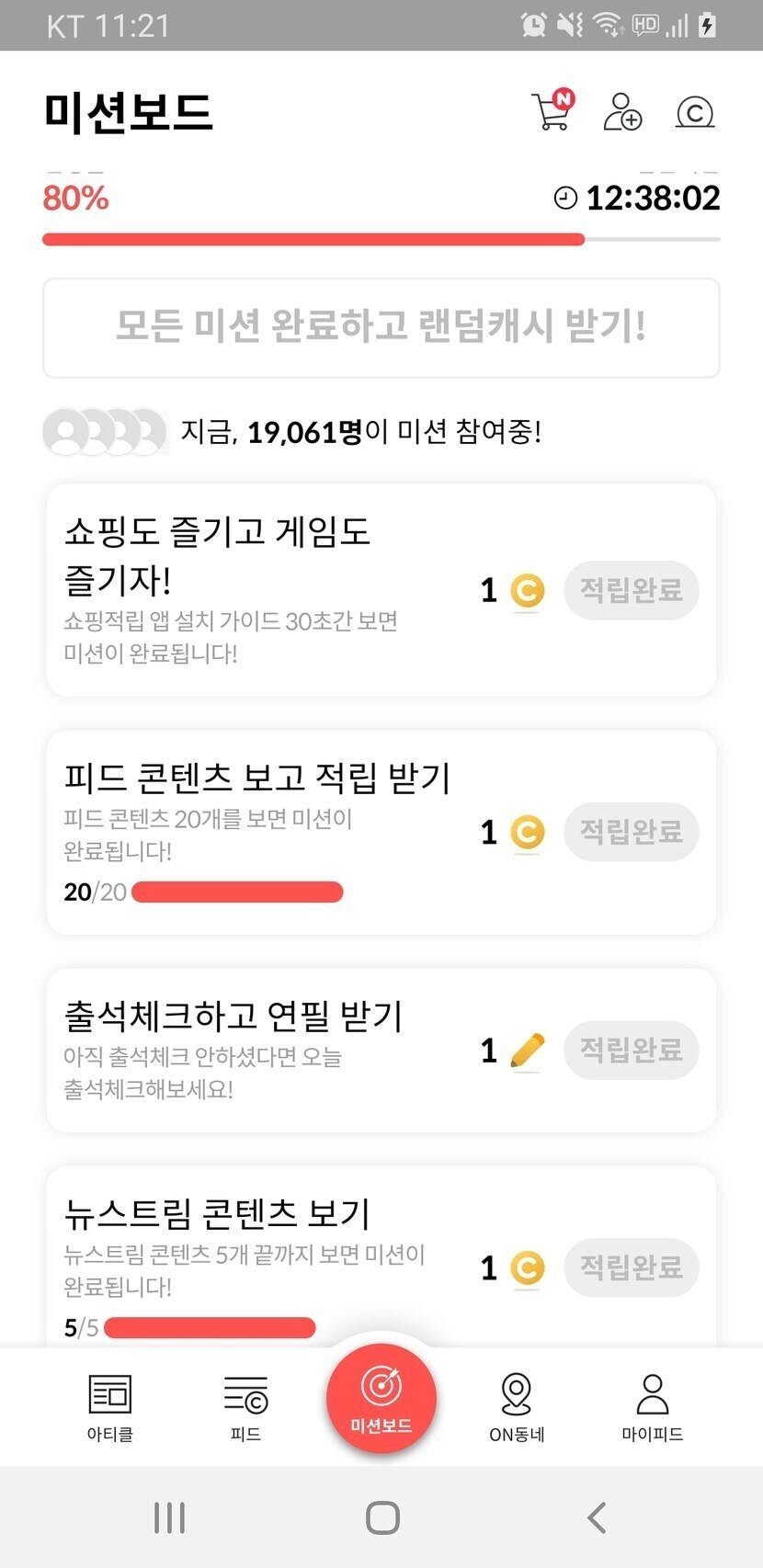This screenshot has width=763, height=1568.
Task: Open the ON동네 location tab
Action: [x=517, y=1406]
